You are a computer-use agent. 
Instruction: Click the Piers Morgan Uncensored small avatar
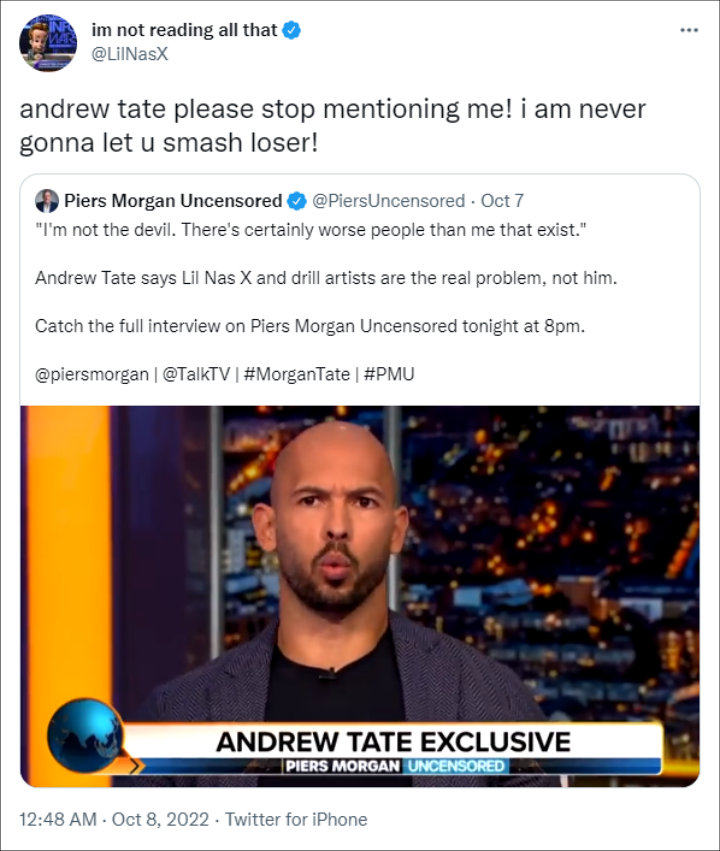(x=47, y=201)
